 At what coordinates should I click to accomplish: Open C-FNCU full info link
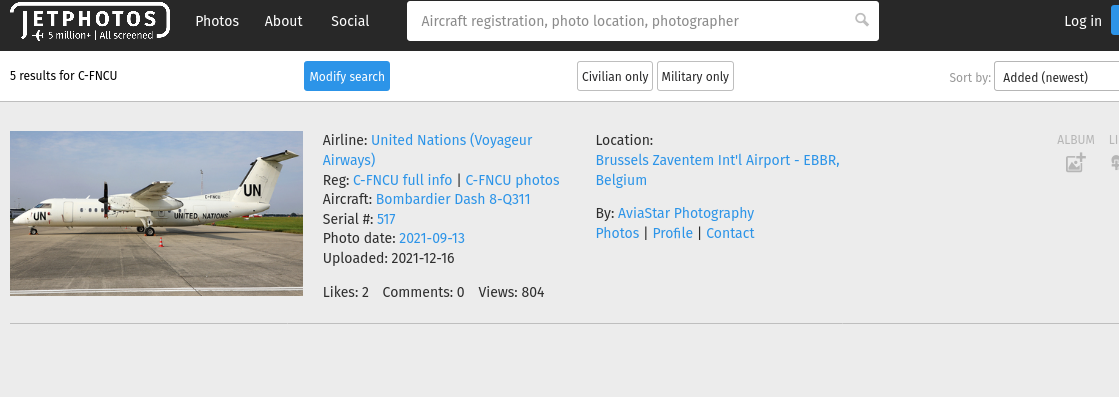[402, 180]
